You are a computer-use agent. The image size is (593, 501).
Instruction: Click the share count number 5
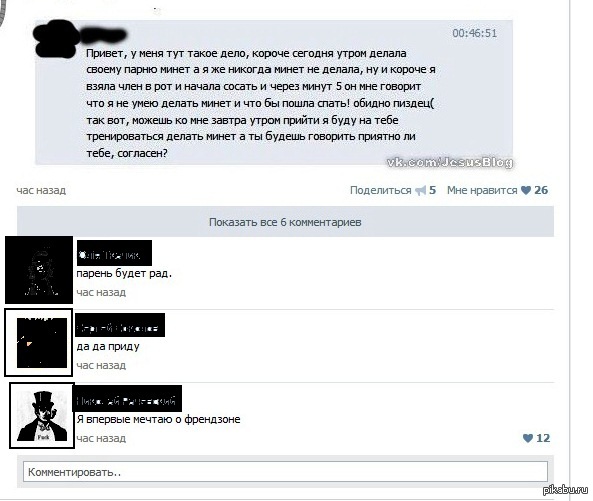(433, 190)
